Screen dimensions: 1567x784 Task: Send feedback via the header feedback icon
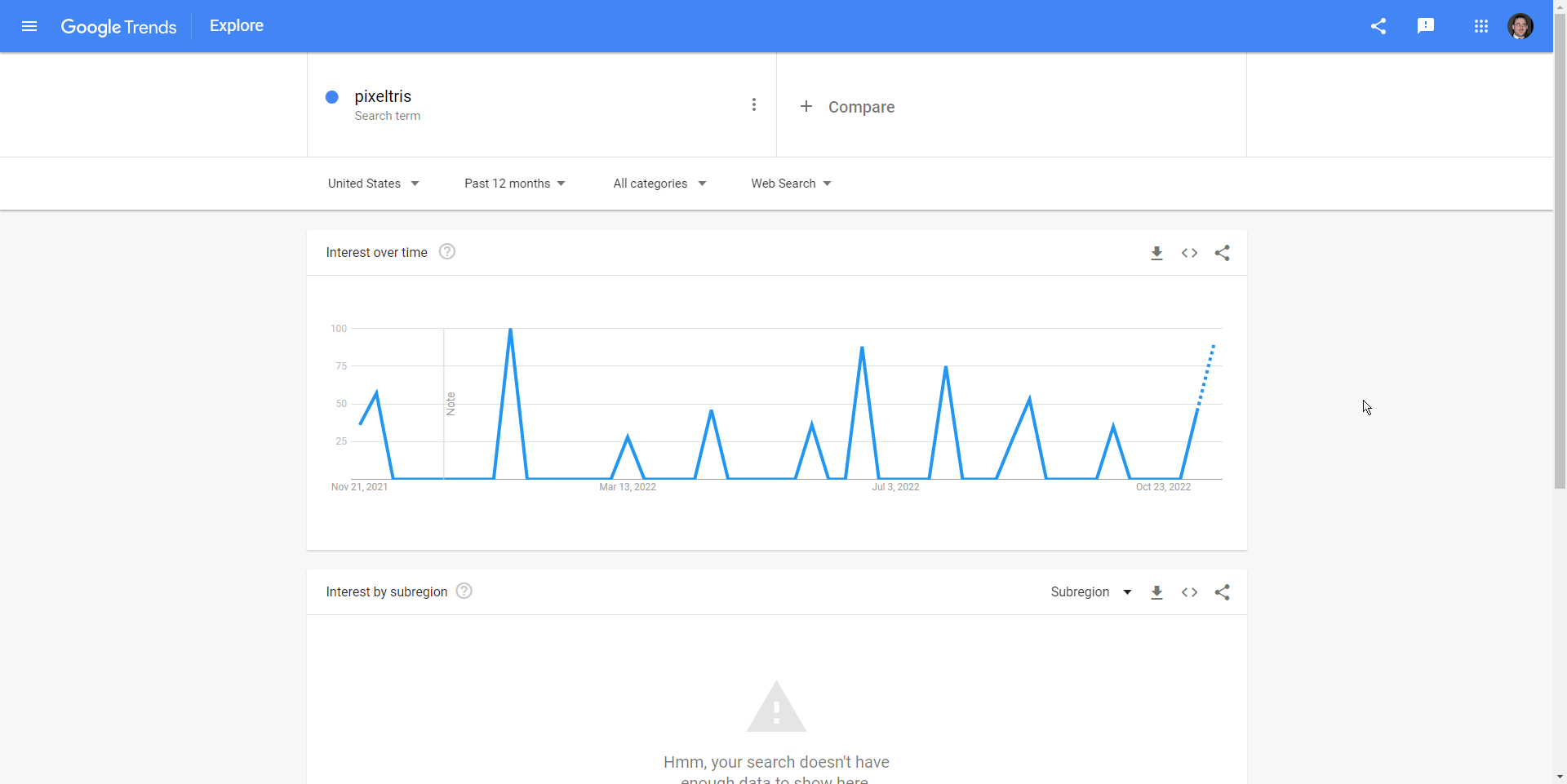pos(1426,26)
